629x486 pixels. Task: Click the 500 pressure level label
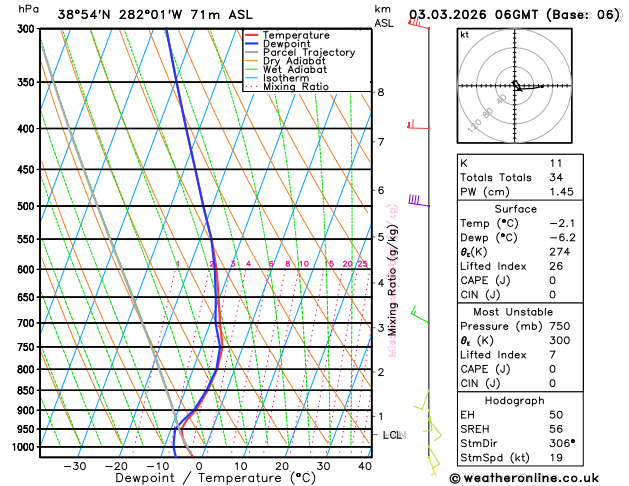(28, 206)
